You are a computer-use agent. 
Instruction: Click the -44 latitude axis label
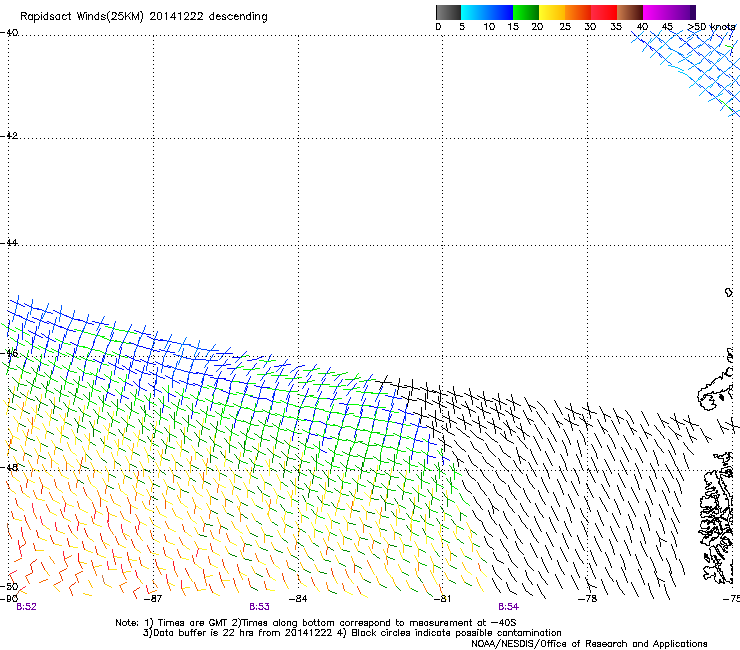[x=9, y=243]
